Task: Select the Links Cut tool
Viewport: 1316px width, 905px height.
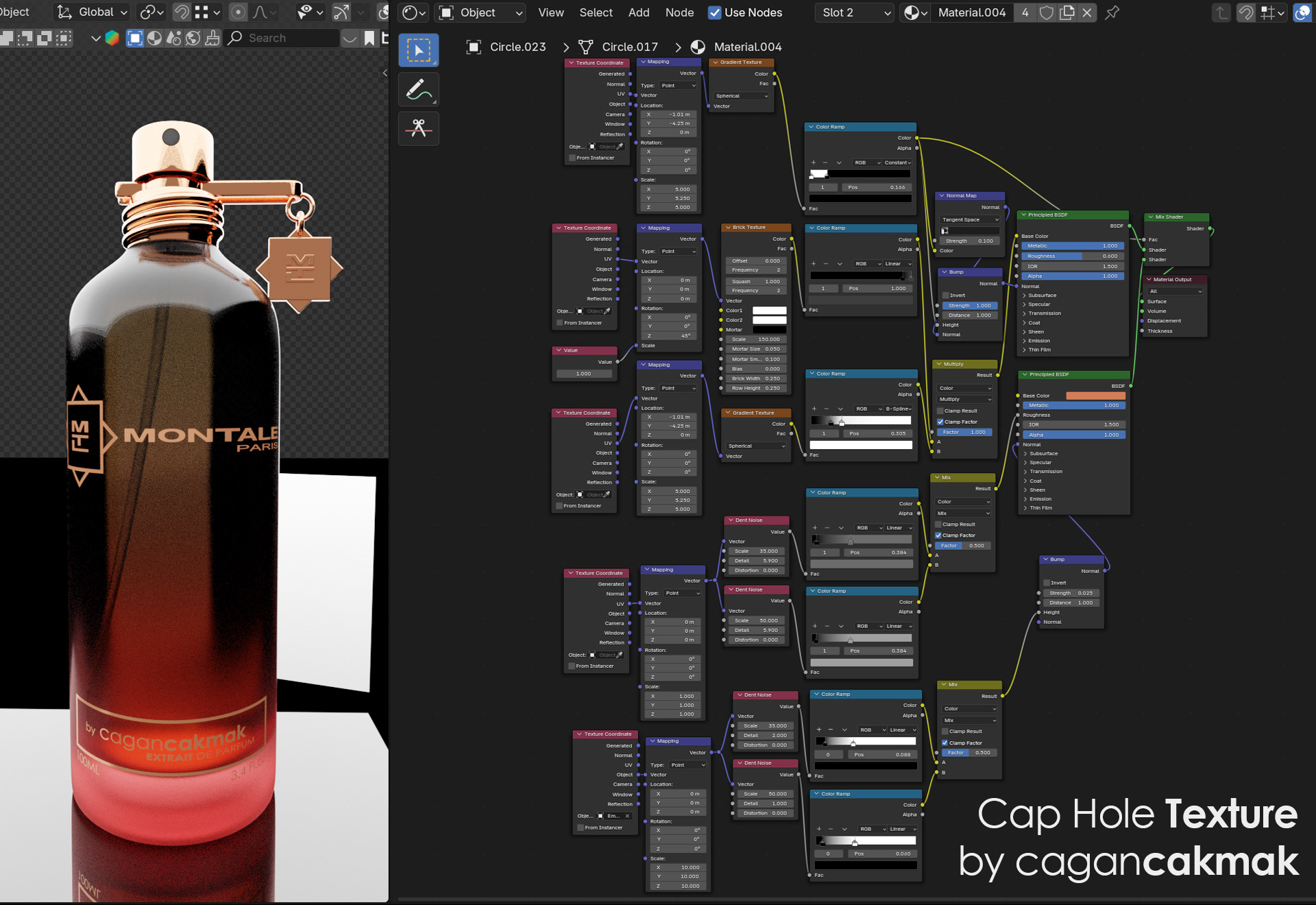Action: [418, 128]
